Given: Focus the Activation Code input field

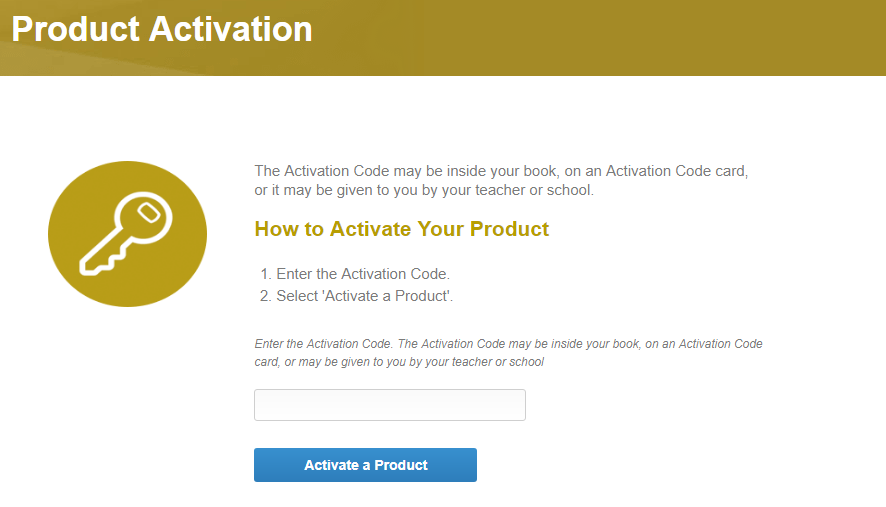Looking at the screenshot, I should (389, 405).
